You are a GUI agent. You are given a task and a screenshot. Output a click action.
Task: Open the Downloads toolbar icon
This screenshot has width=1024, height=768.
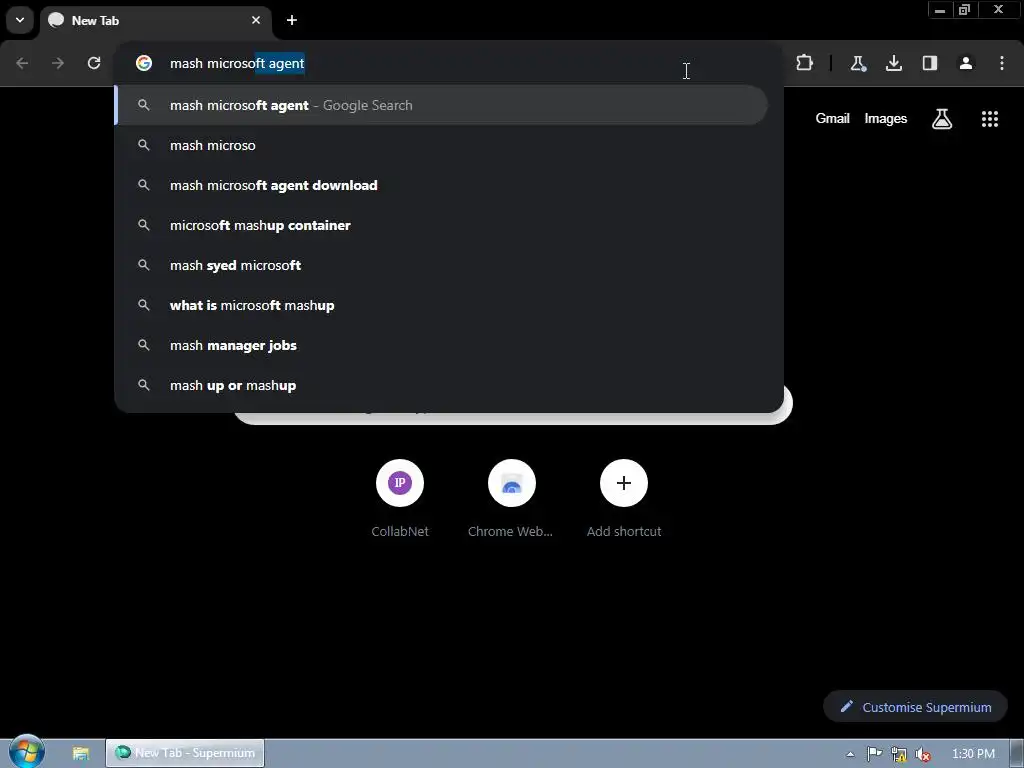[894, 63]
